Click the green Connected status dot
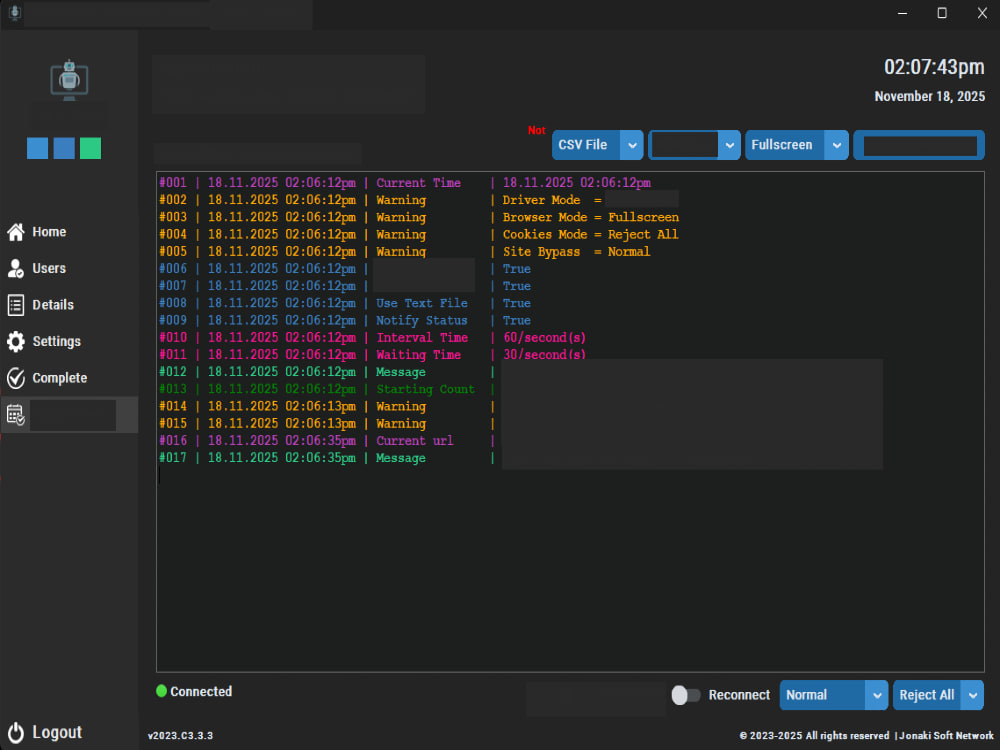This screenshot has width=1000, height=750. (x=161, y=691)
